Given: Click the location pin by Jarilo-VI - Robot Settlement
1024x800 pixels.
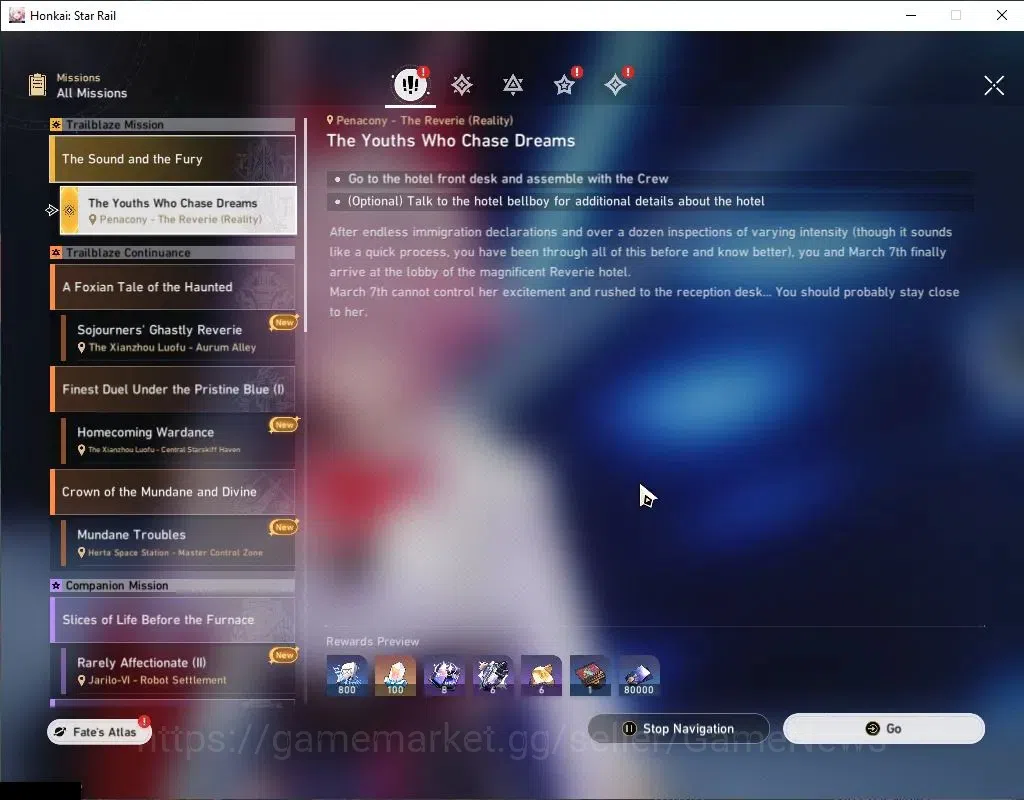Looking at the screenshot, I should 82,680.
